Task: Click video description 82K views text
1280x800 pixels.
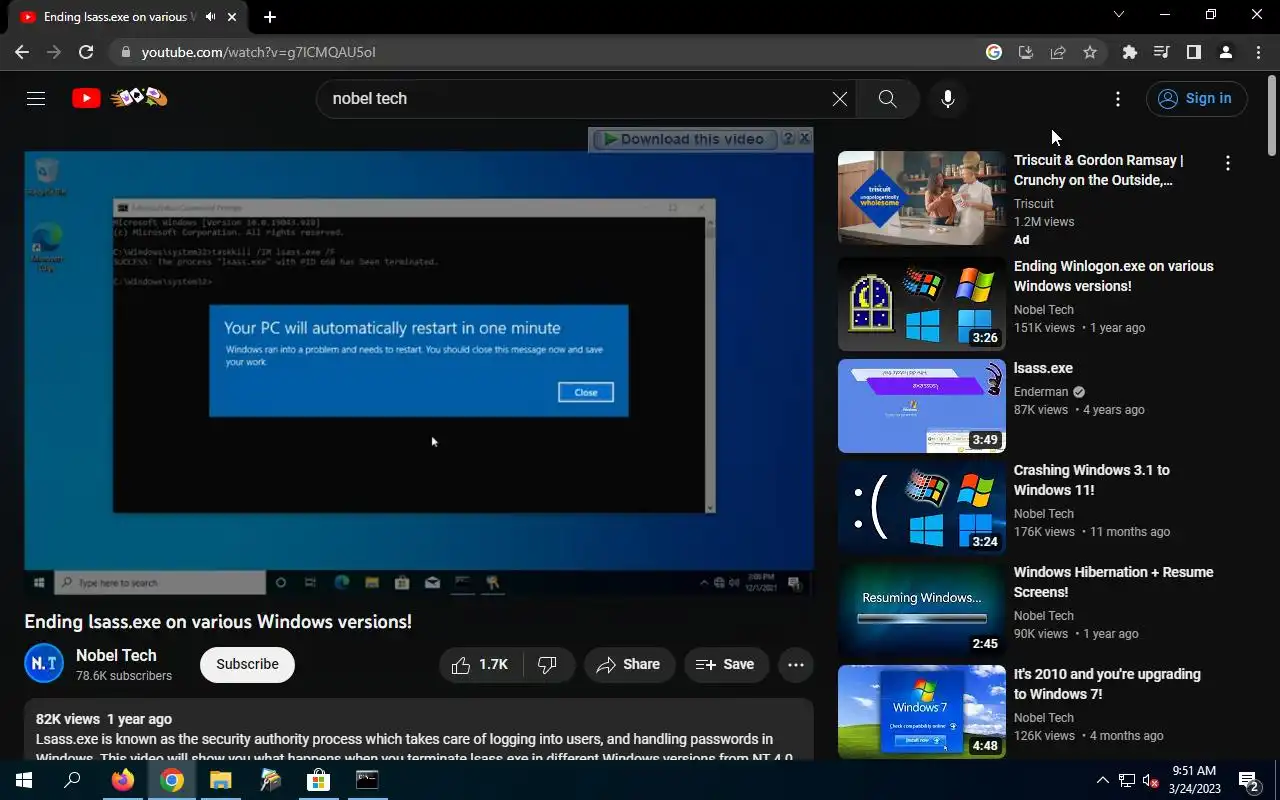Action: pyautogui.click(x=68, y=719)
